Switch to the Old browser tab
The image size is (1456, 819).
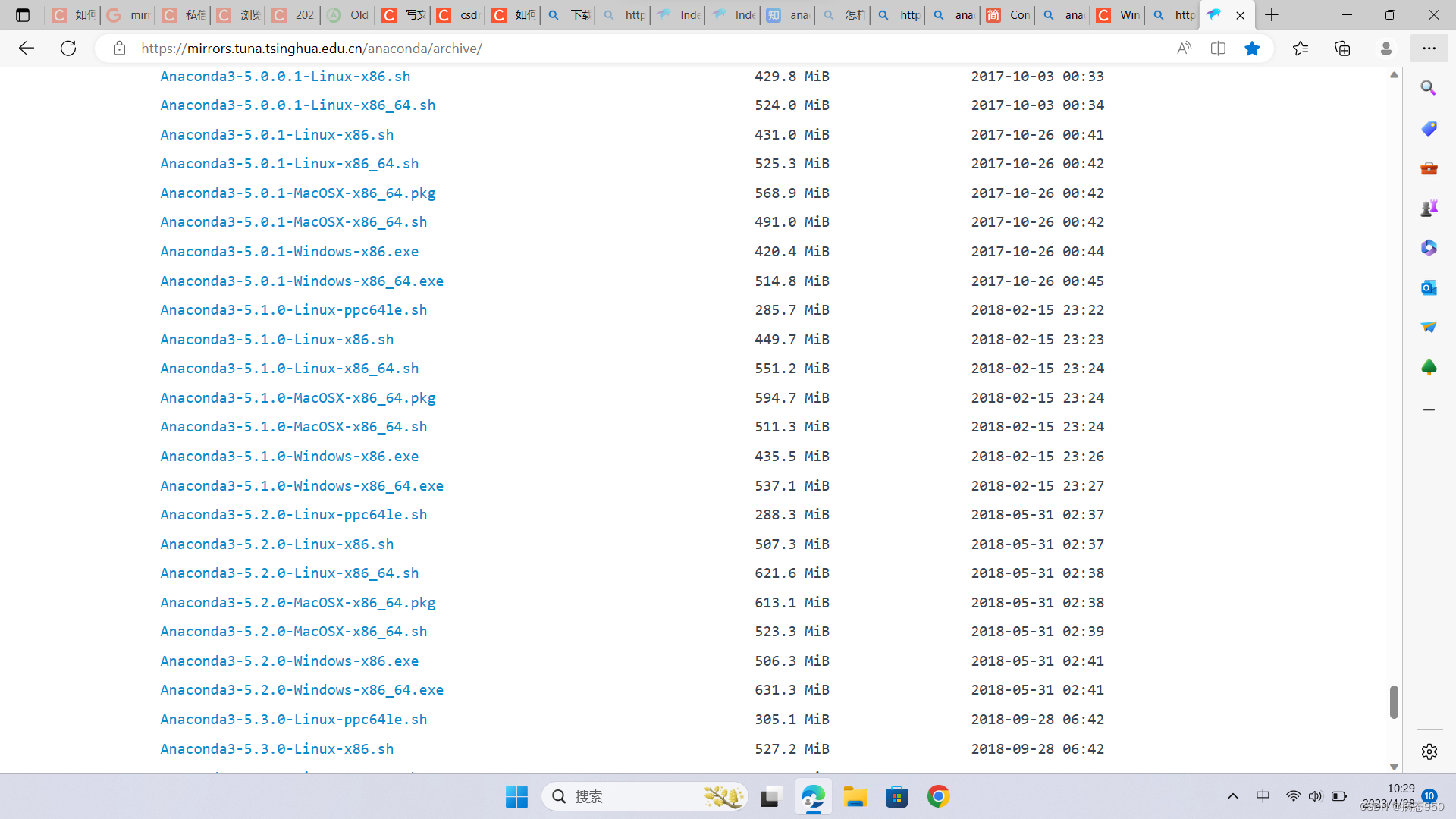click(x=348, y=15)
